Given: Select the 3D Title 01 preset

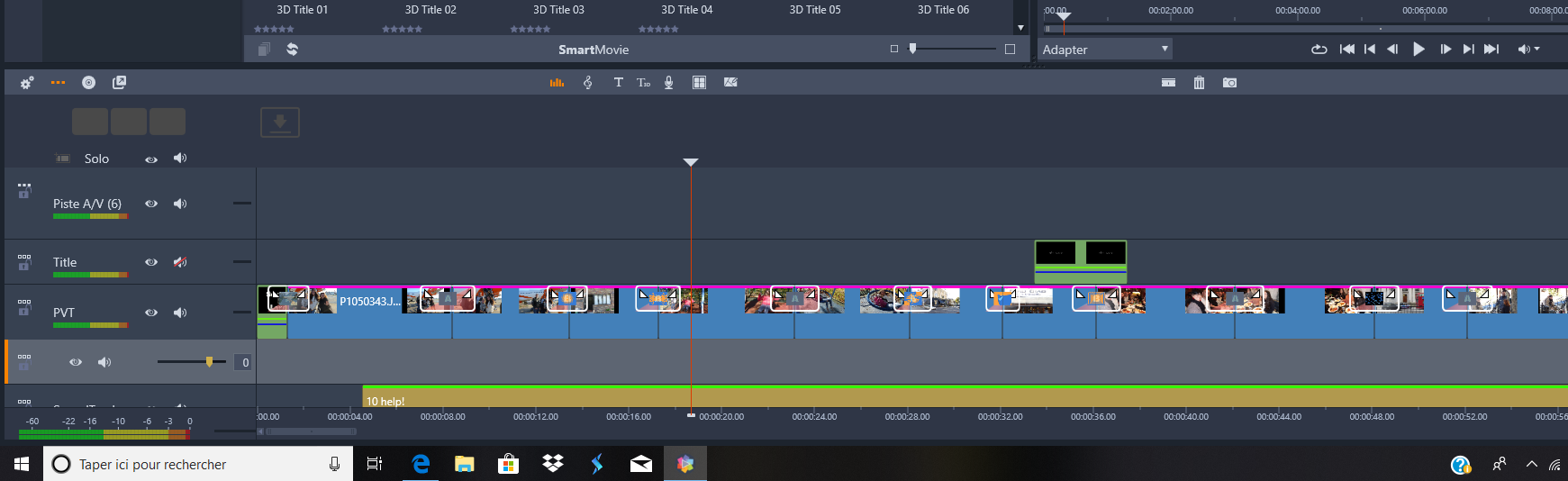Looking at the screenshot, I should click(303, 10).
